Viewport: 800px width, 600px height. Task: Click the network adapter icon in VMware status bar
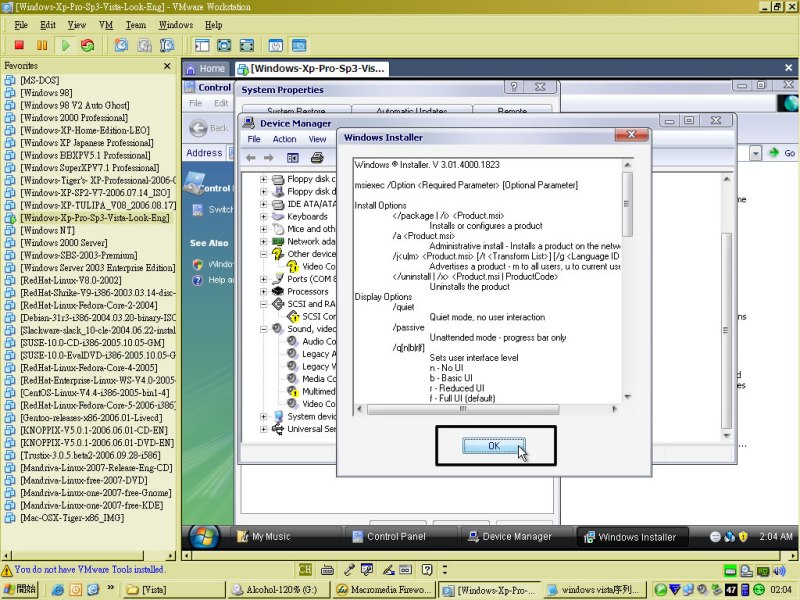click(x=763, y=570)
